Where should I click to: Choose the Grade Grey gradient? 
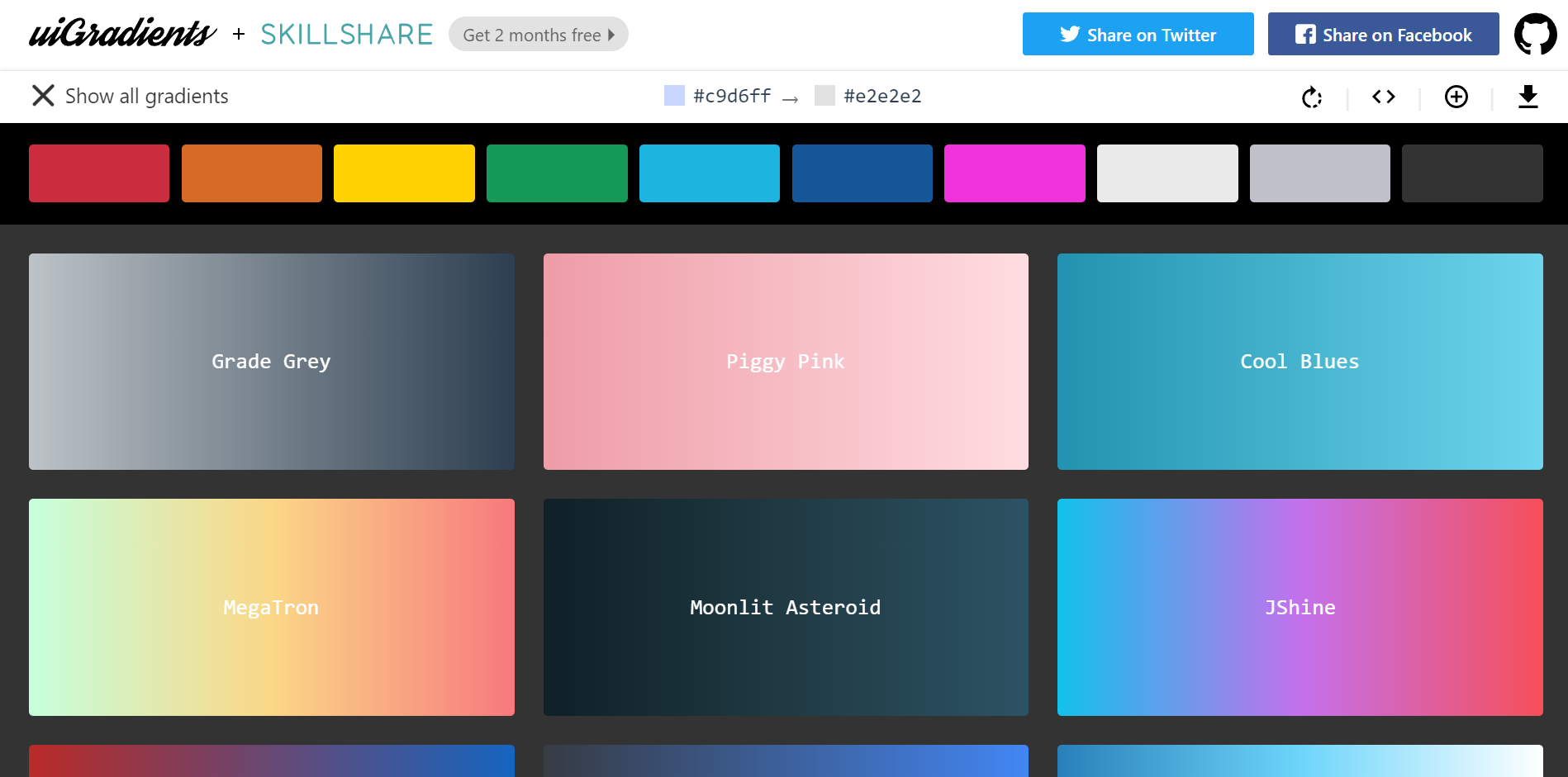pos(271,362)
